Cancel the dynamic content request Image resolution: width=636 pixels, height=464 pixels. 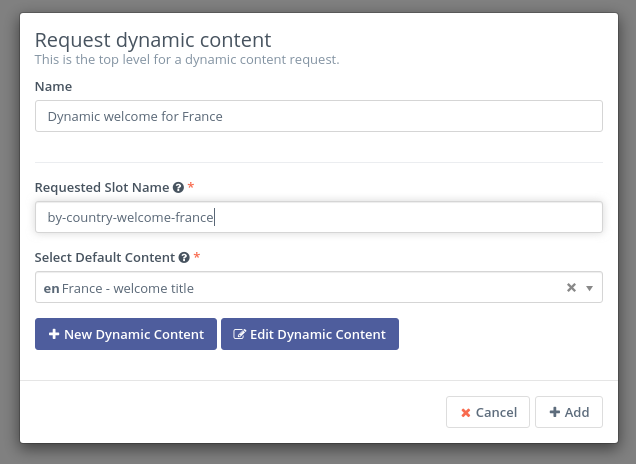(x=488, y=412)
